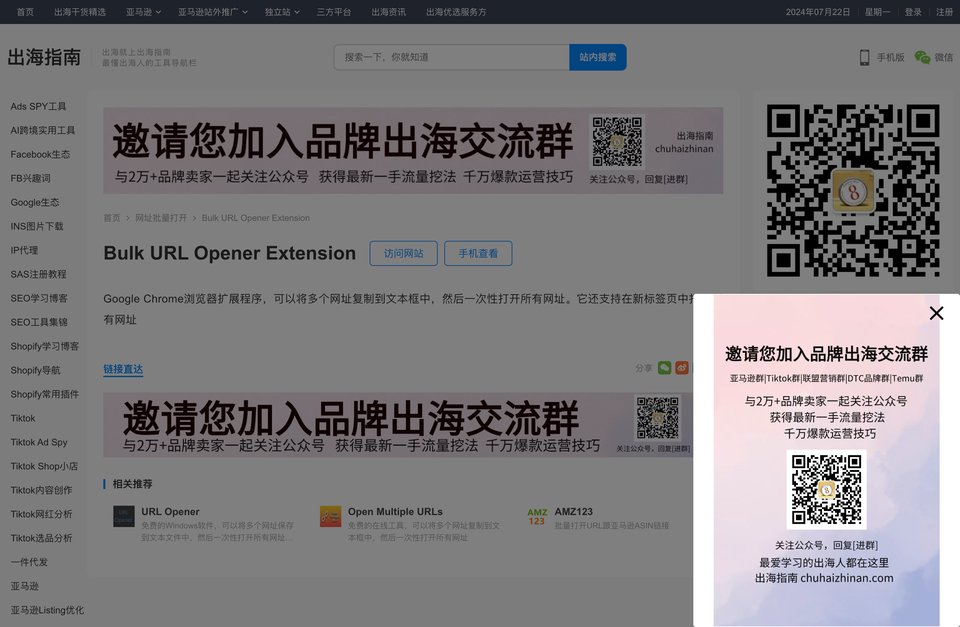Click the 站内搜索 search button
Screen dimensions: 960x627
click(598, 57)
